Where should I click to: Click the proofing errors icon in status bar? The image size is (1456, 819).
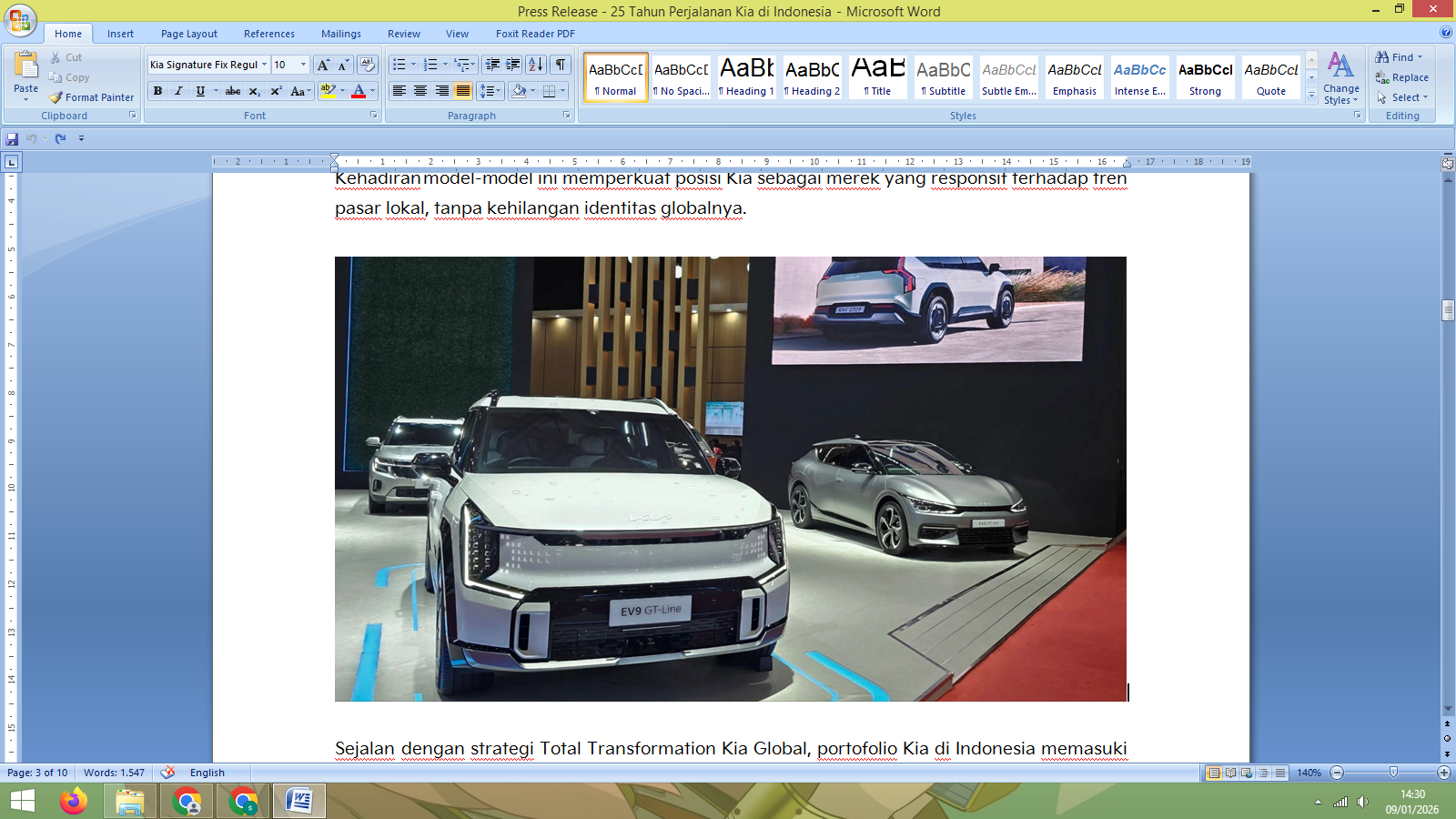pyautogui.click(x=167, y=773)
